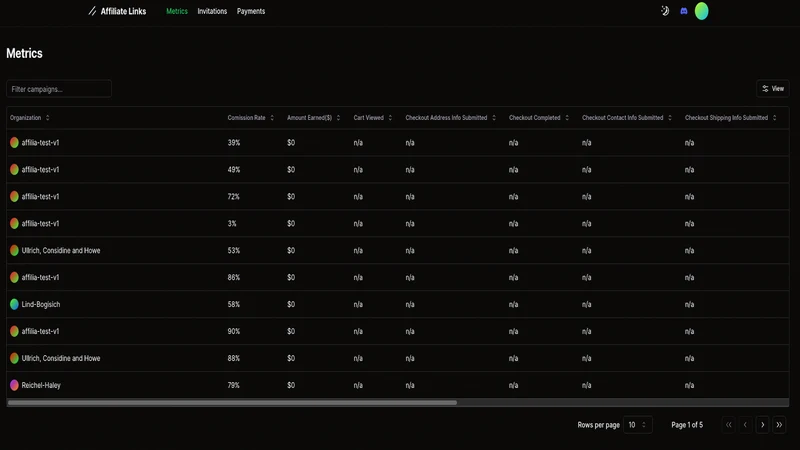Open the Rows per page dropdown

click(638, 425)
